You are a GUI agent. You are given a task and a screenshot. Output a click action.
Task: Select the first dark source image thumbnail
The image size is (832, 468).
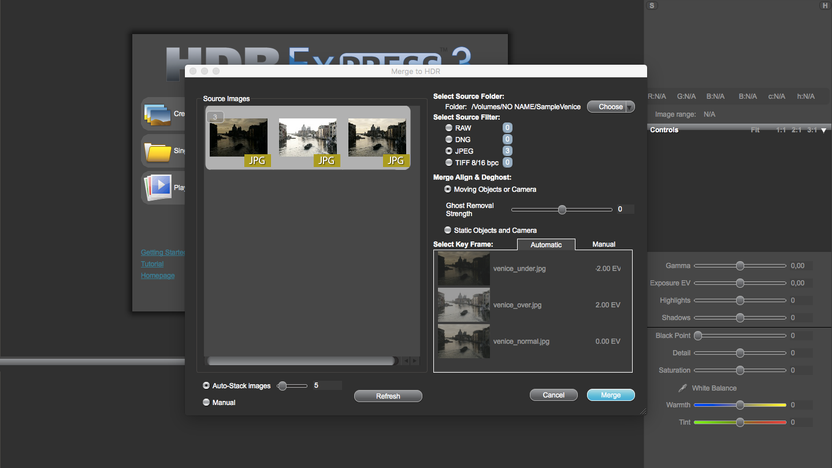239,138
